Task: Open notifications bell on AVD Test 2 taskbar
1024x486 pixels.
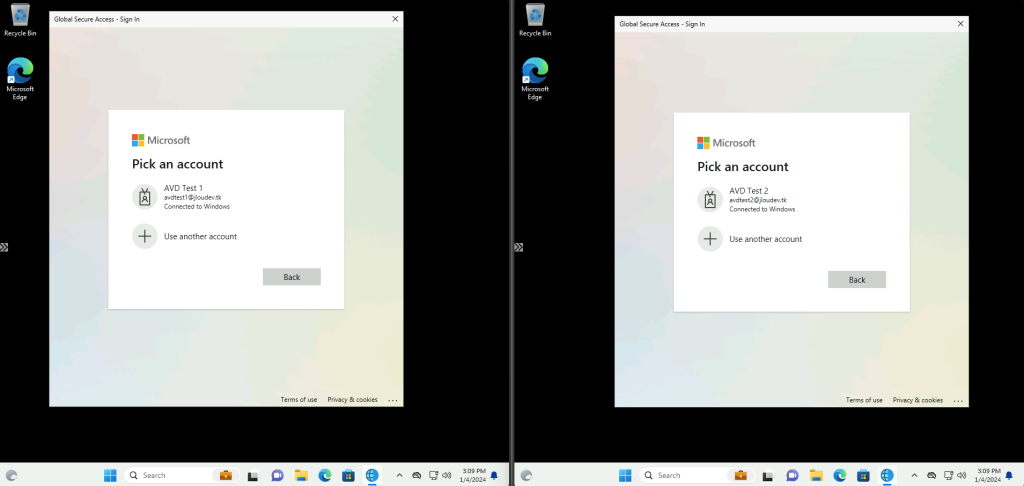Action: pos(1009,476)
